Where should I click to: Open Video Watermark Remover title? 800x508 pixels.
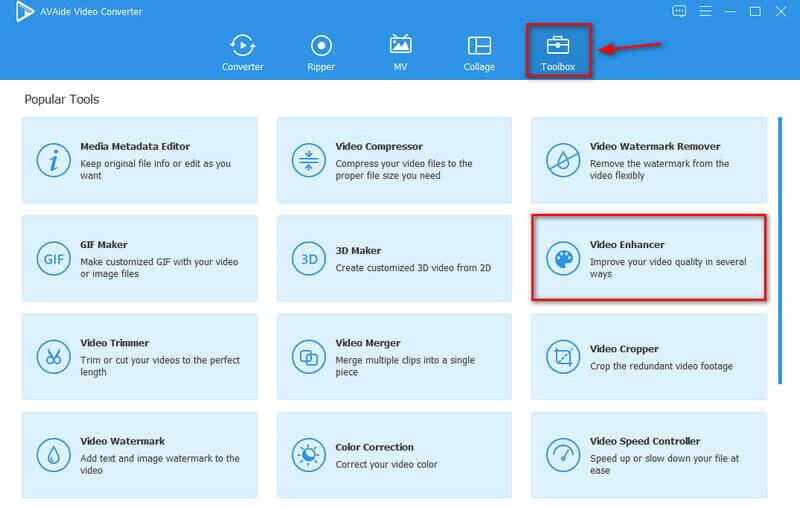click(x=655, y=146)
